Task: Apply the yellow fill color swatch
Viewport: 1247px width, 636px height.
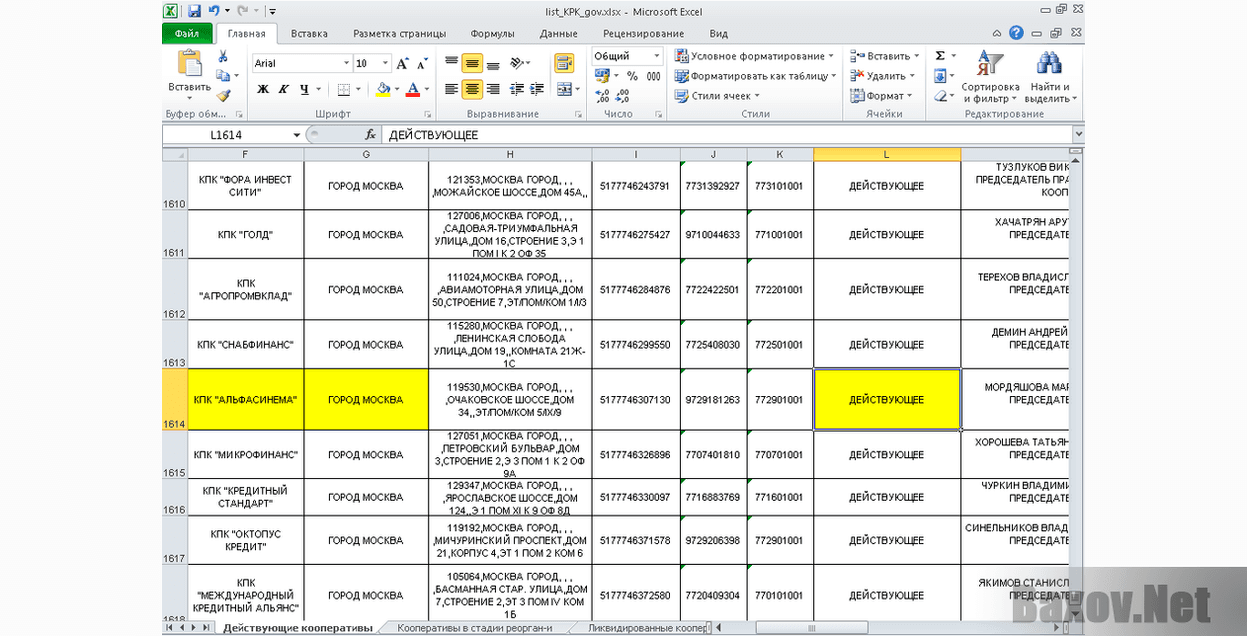Action: pyautogui.click(x=383, y=89)
